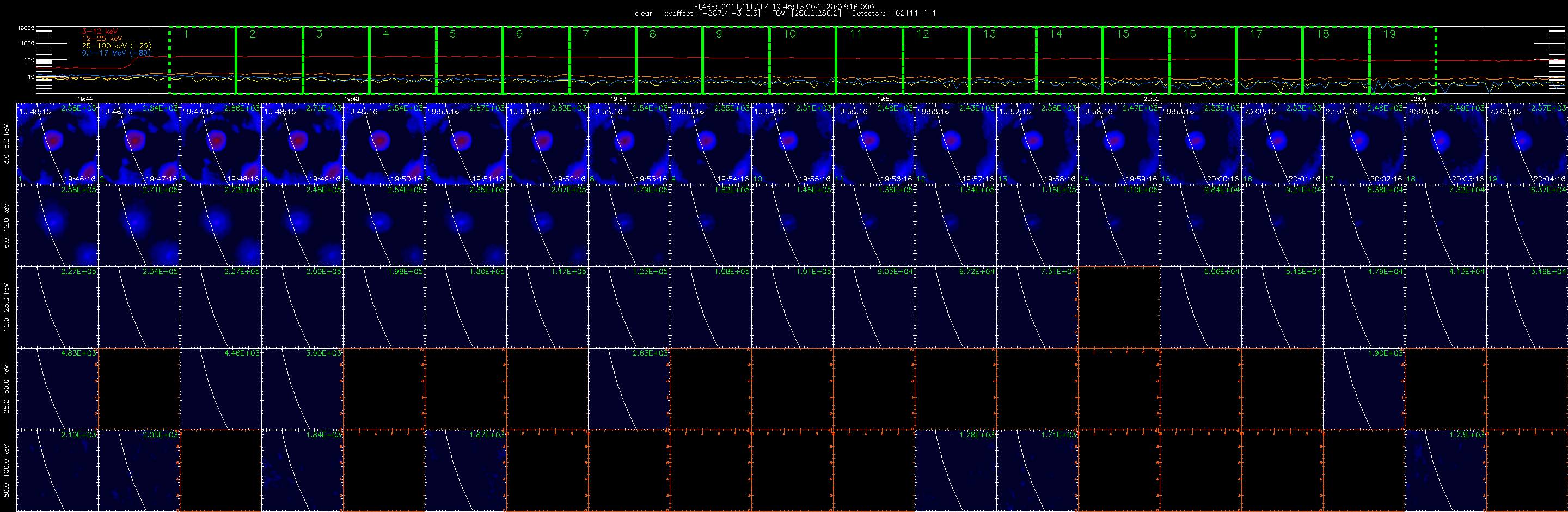
Task: Open the 12.0-25.0 keV image with peak 4.13E+04
Action: (x=1445, y=307)
